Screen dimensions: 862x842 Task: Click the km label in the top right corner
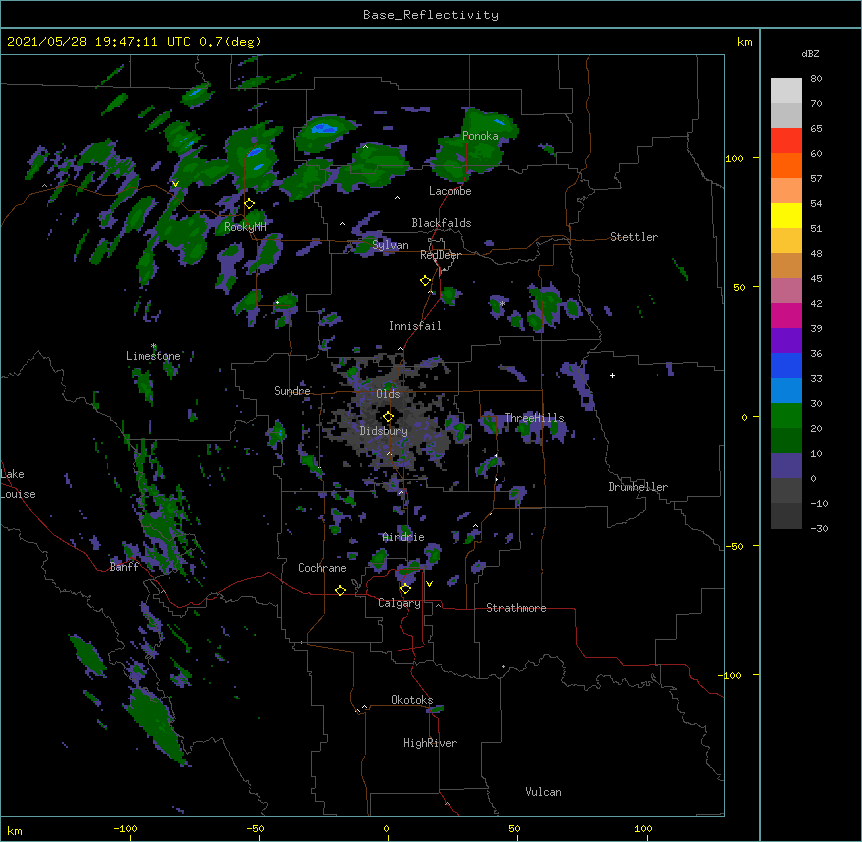coord(745,42)
